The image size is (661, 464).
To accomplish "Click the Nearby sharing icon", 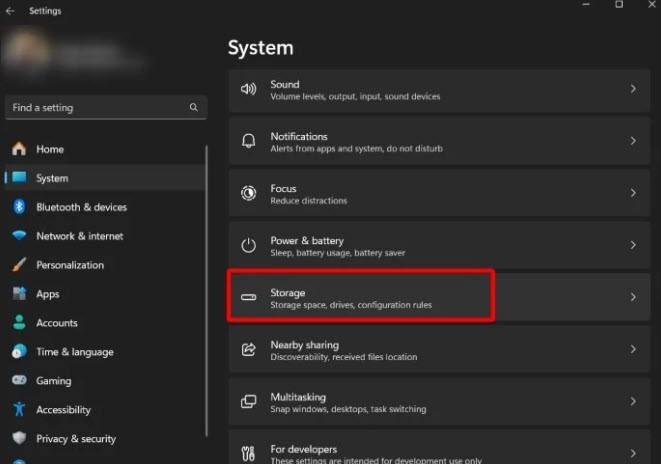I will point(248,349).
